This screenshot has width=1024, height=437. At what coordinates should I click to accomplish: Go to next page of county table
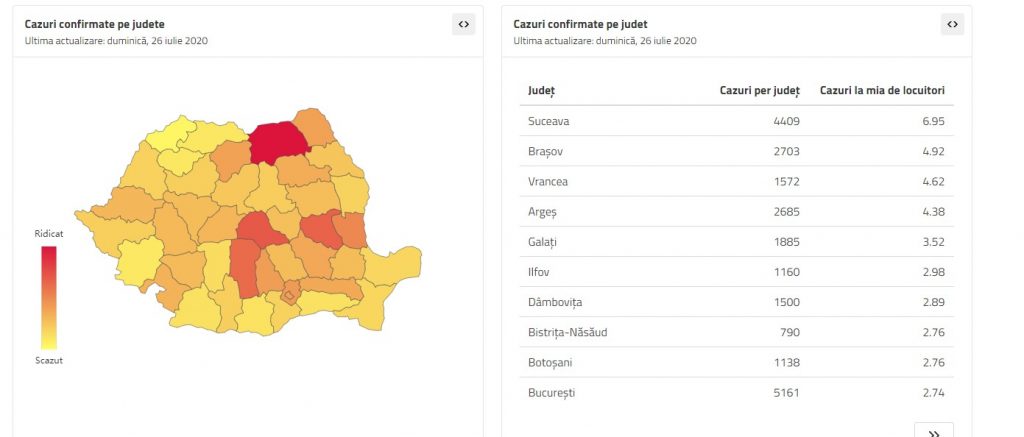coord(933,432)
